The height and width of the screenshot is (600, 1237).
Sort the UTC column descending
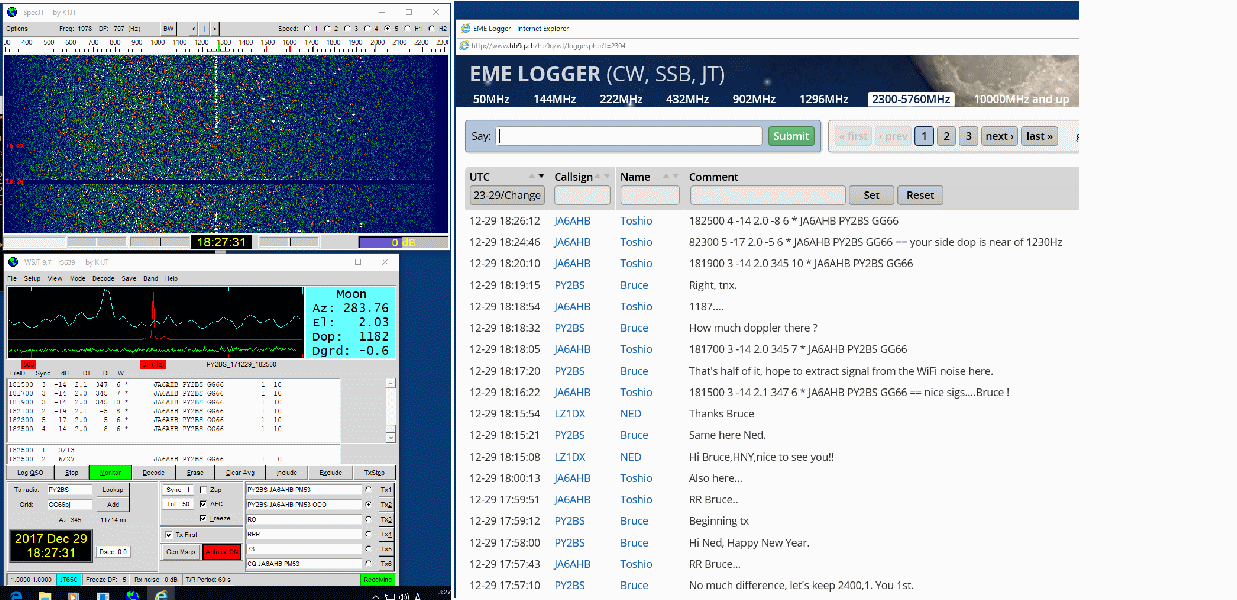pos(543,179)
